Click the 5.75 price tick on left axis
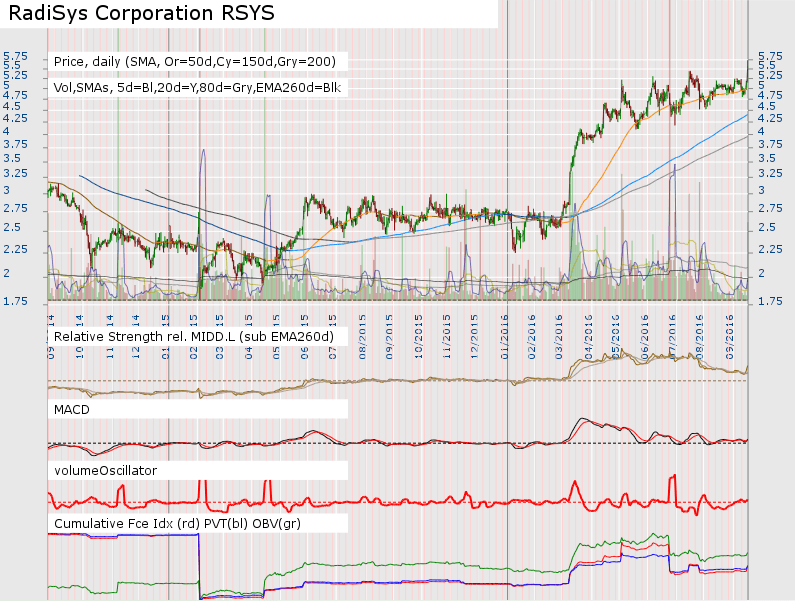The height and width of the screenshot is (601, 795). [14, 56]
